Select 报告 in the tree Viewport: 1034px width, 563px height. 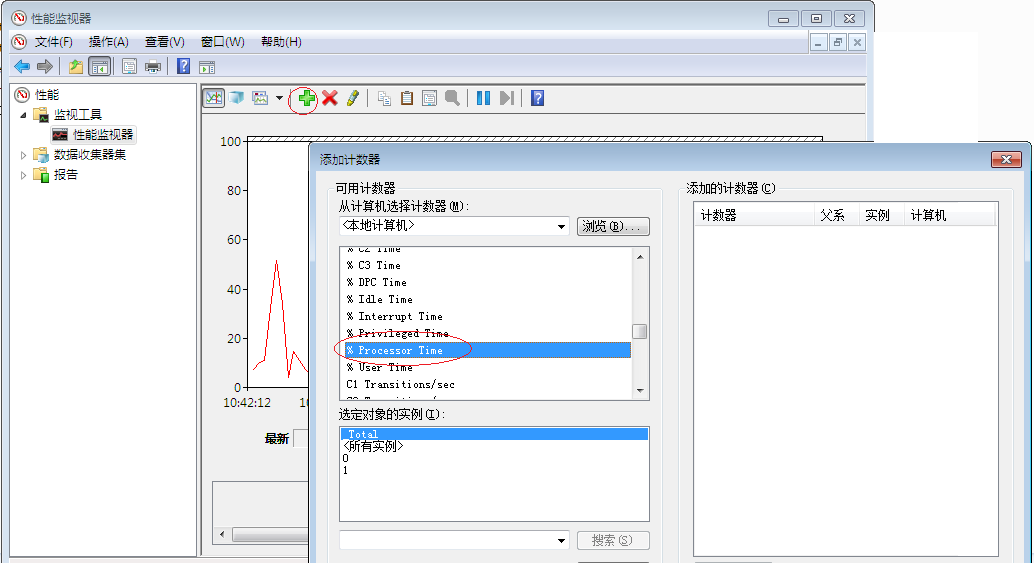[x=65, y=175]
